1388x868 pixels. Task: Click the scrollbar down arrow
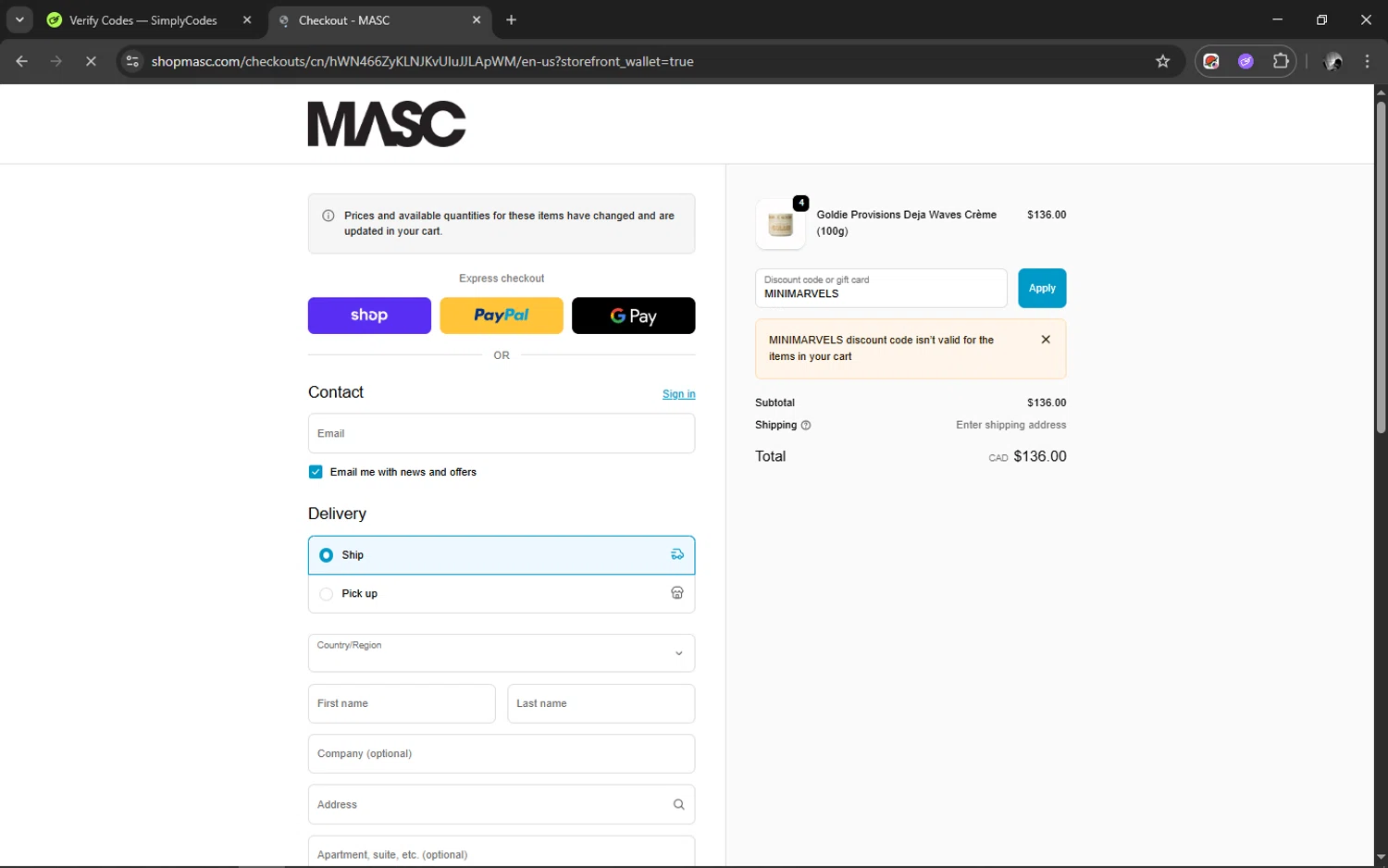point(1381,858)
